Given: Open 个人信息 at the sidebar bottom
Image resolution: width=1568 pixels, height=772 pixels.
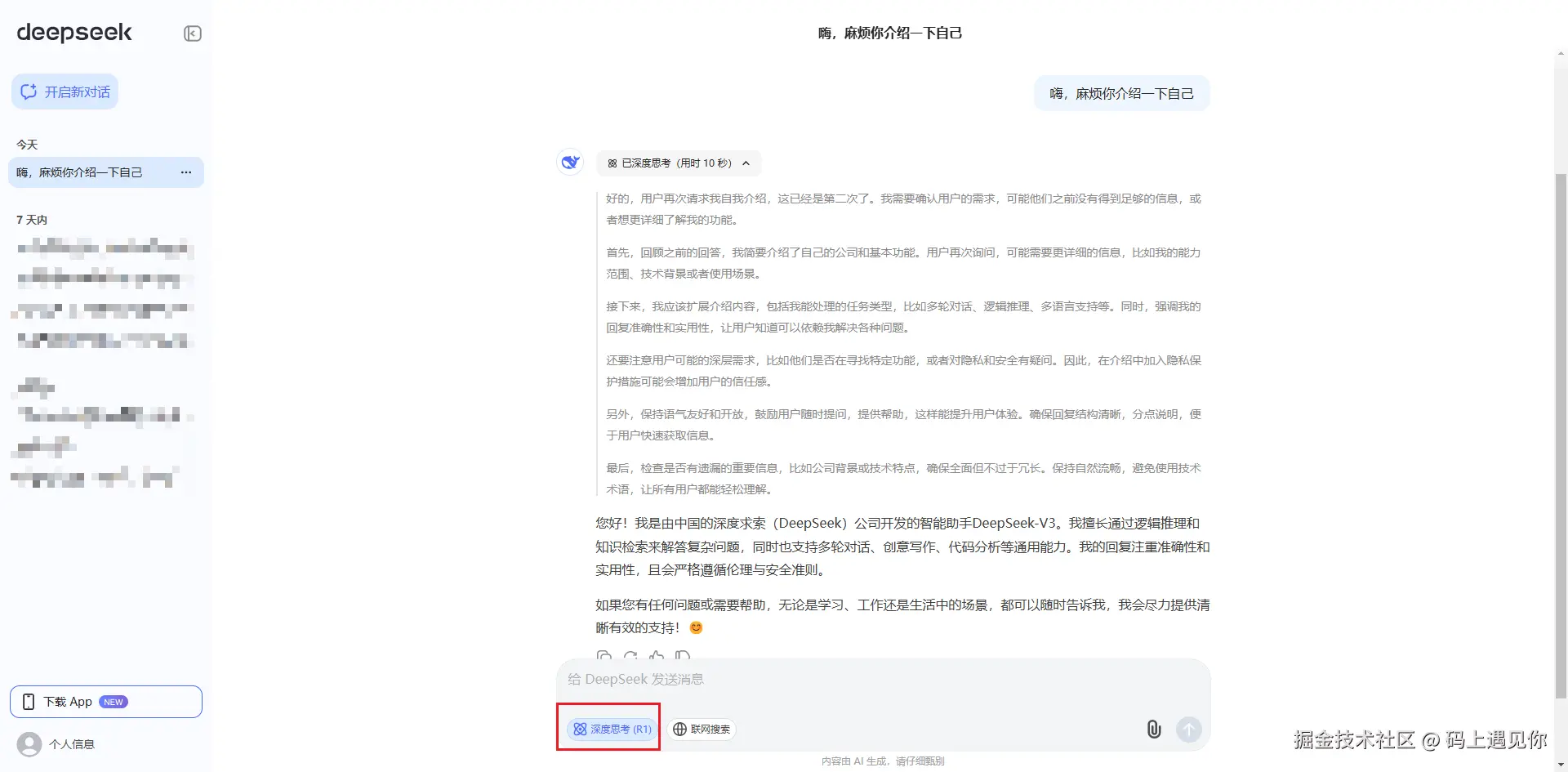Looking at the screenshot, I should pyautogui.click(x=56, y=744).
